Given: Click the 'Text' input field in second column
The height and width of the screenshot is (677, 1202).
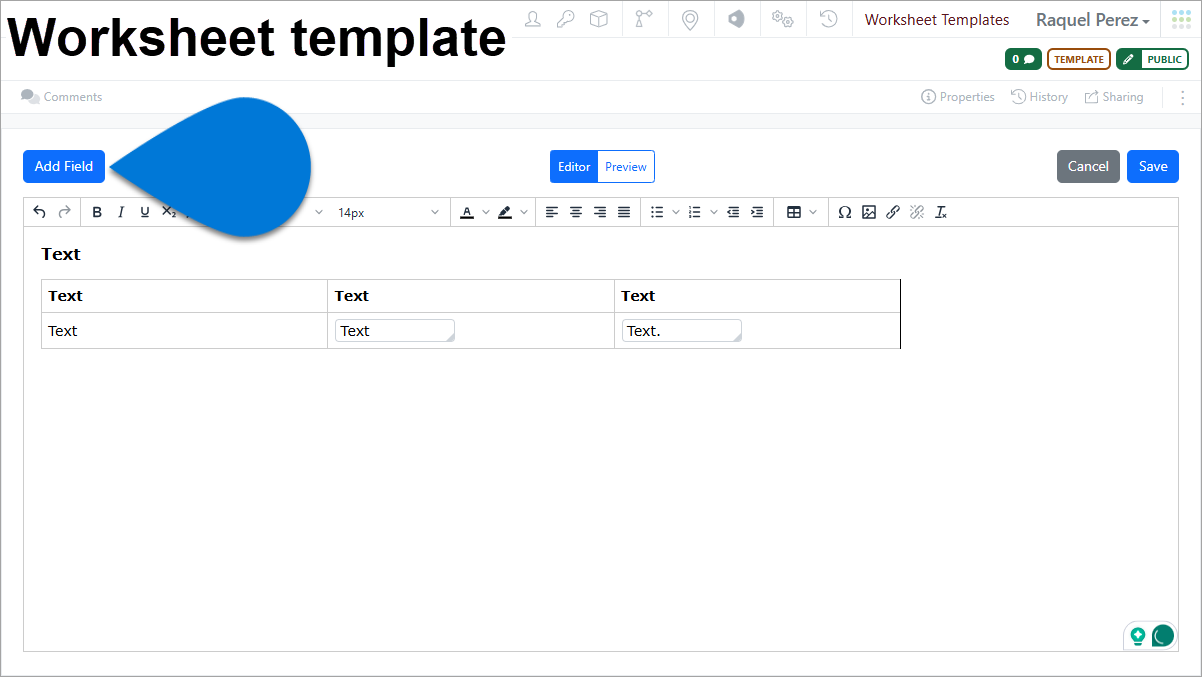Looking at the screenshot, I should coord(395,331).
